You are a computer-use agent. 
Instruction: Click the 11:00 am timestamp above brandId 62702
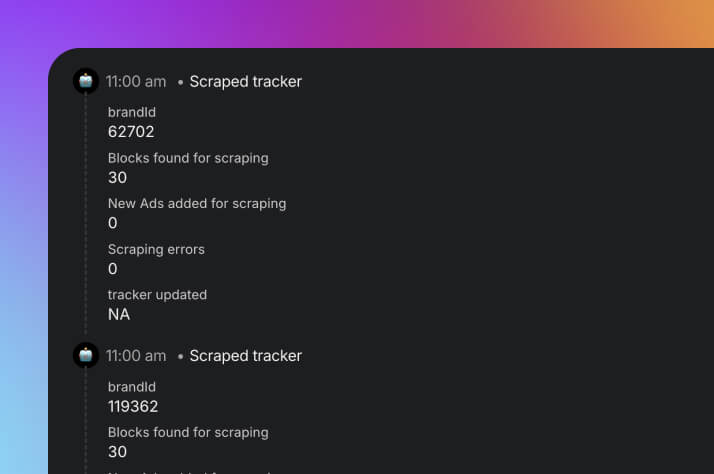tap(136, 82)
